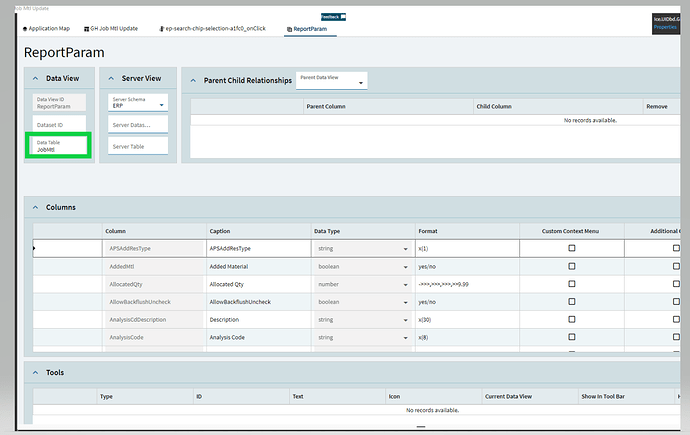Click the x(8) format cell
The width and height of the screenshot is (690, 435).
467,337
